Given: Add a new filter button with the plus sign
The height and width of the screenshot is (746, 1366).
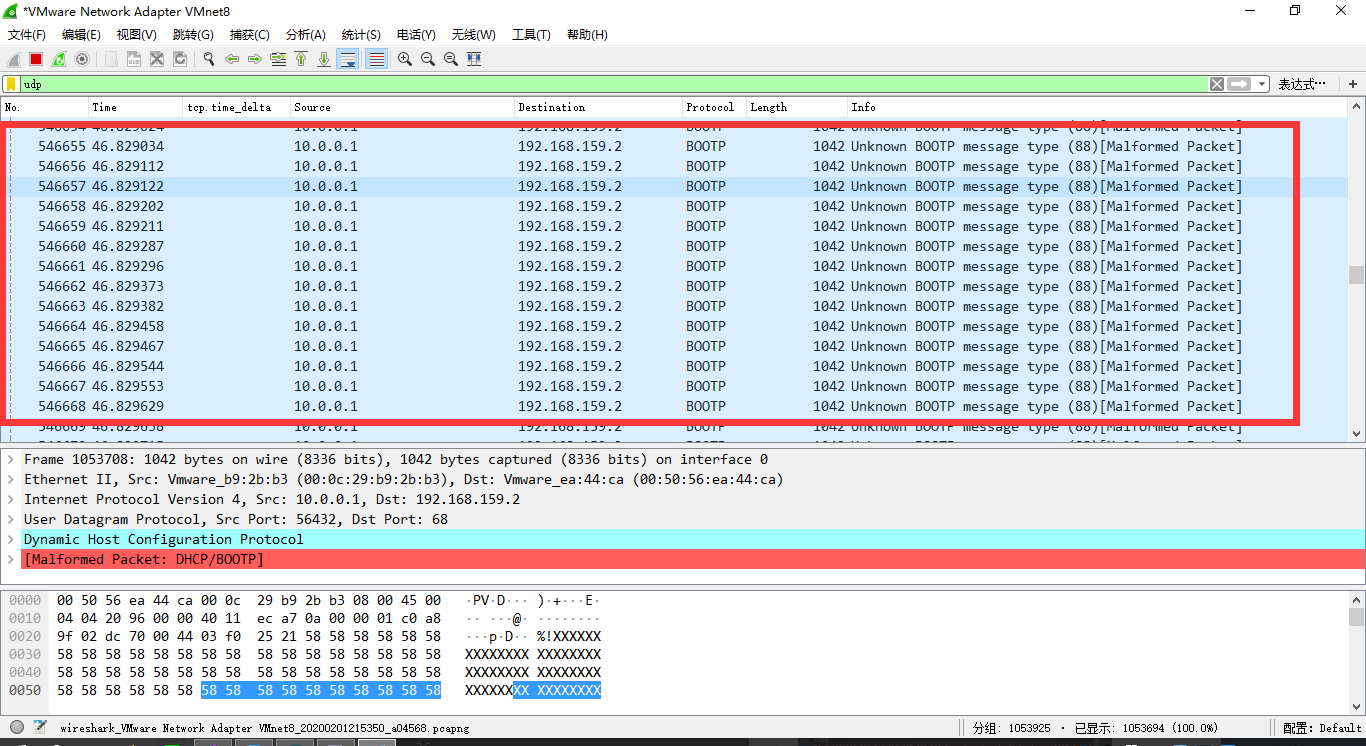Looking at the screenshot, I should point(1353,83).
